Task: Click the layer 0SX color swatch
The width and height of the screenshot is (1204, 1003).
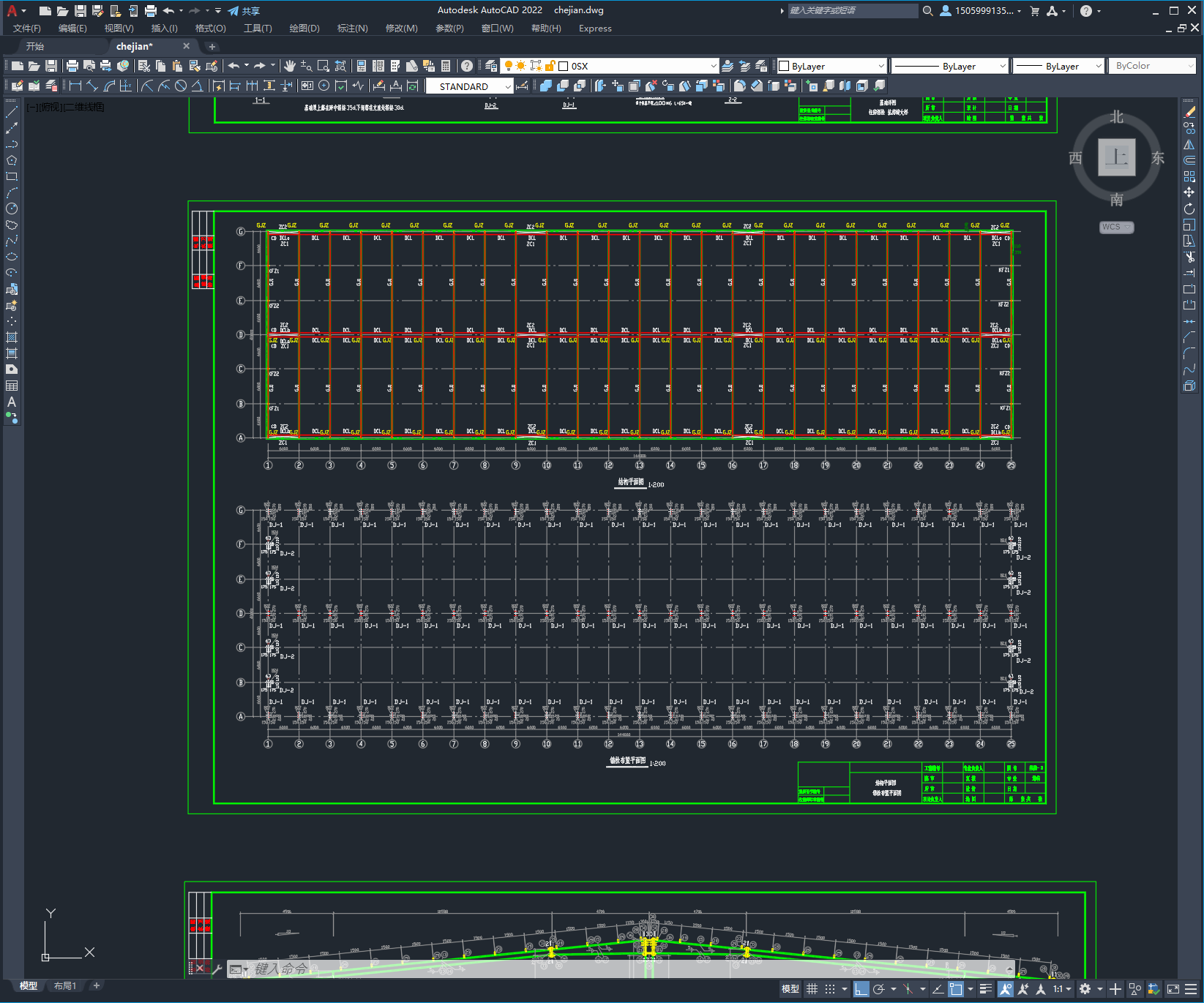Action: click(564, 66)
